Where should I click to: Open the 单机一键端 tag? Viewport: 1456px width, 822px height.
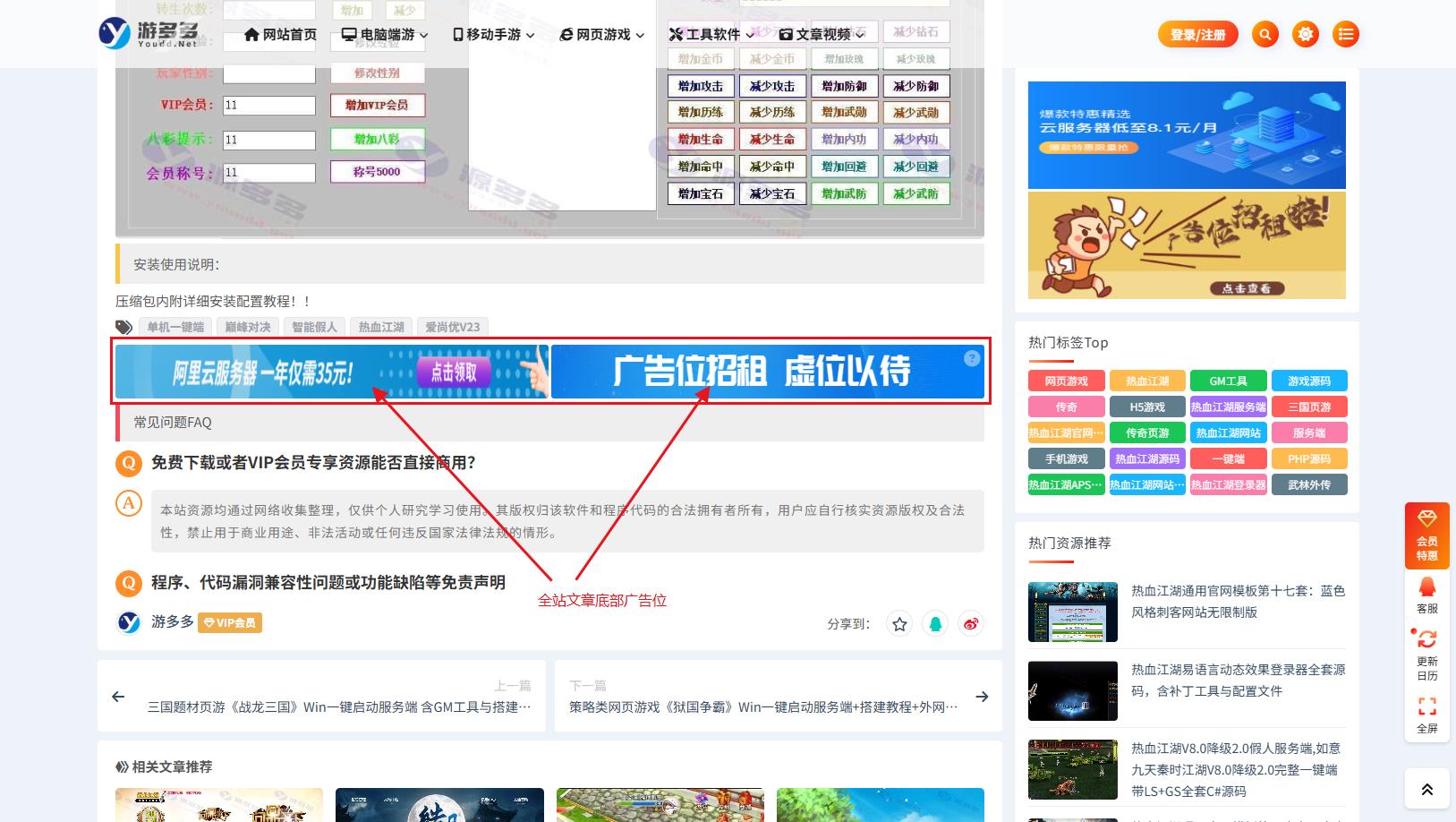tap(175, 327)
